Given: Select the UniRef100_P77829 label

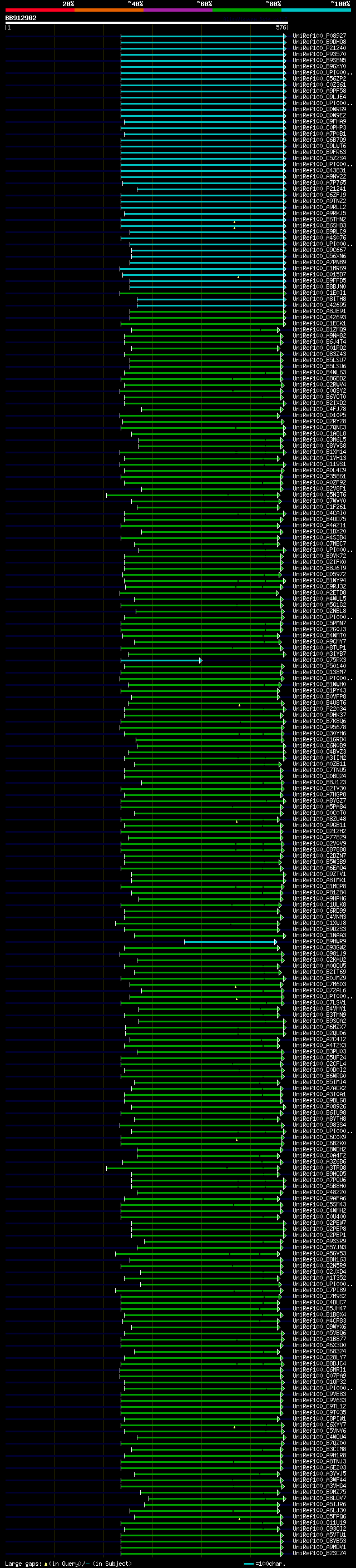Looking at the screenshot, I should [319, 838].
